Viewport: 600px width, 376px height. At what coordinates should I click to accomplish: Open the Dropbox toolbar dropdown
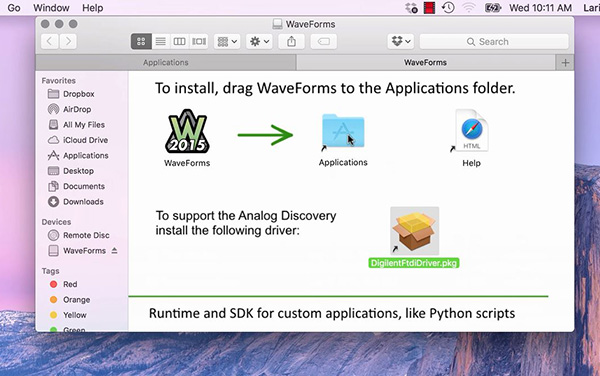[401, 41]
